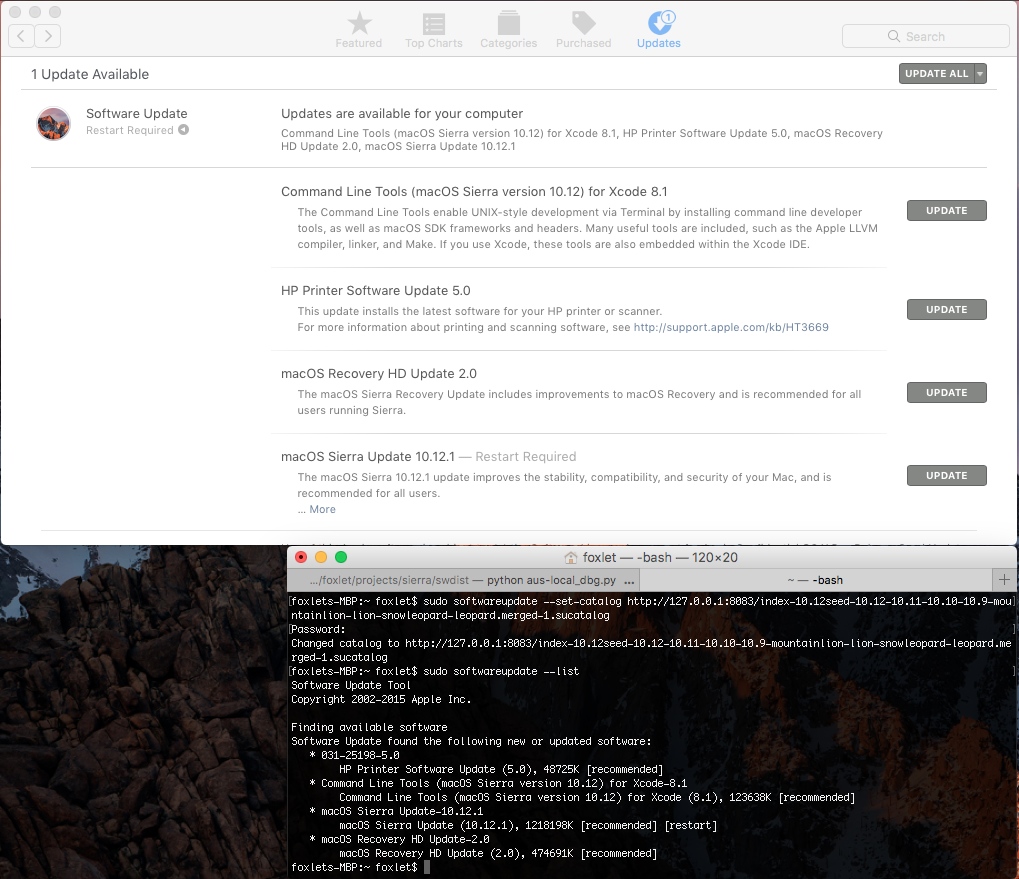
Task: Go forward with the right arrow button
Action: pos(48,36)
